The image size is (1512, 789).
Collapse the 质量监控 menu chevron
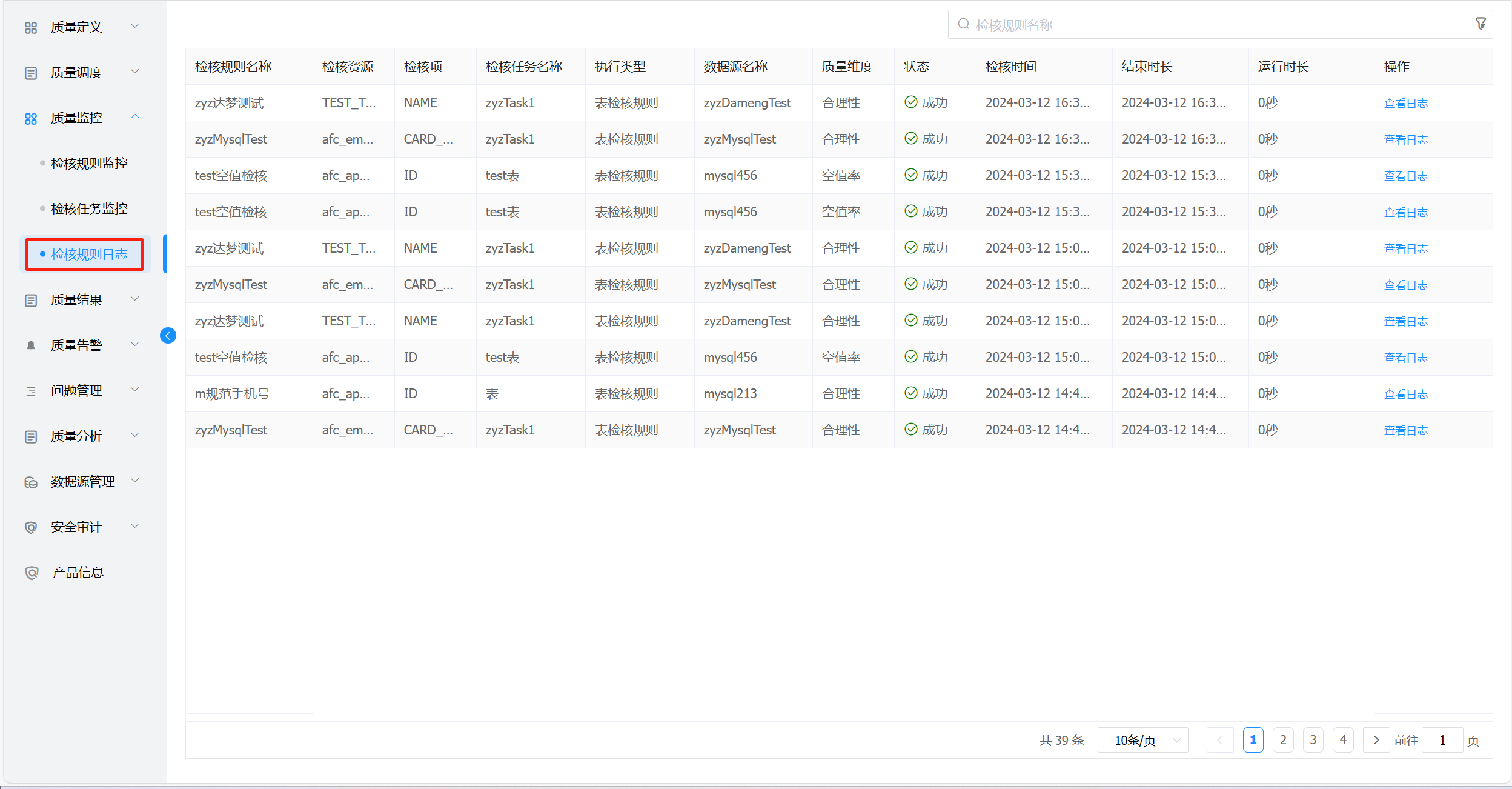tap(135, 117)
